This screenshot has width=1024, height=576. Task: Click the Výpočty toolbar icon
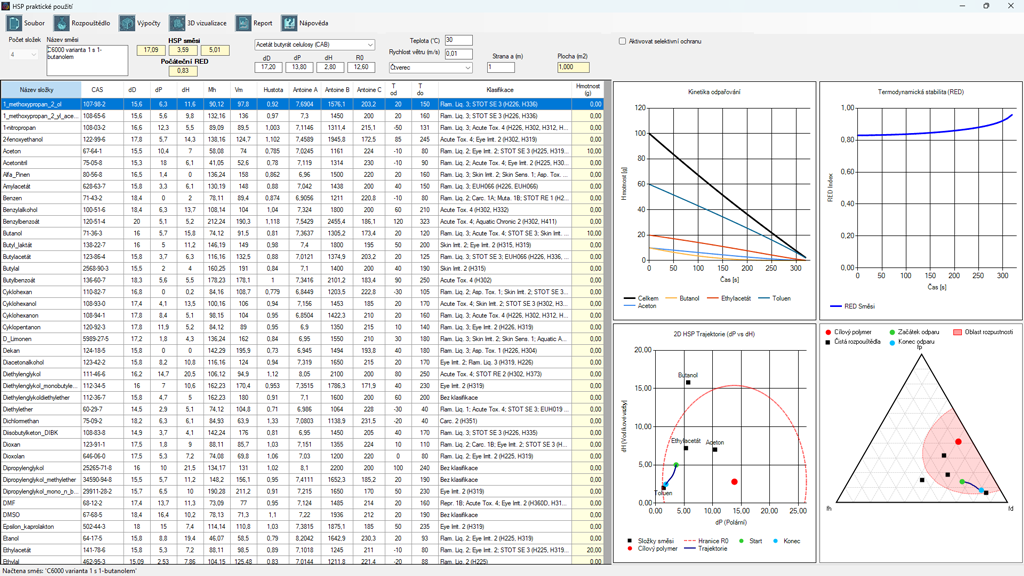coord(127,23)
